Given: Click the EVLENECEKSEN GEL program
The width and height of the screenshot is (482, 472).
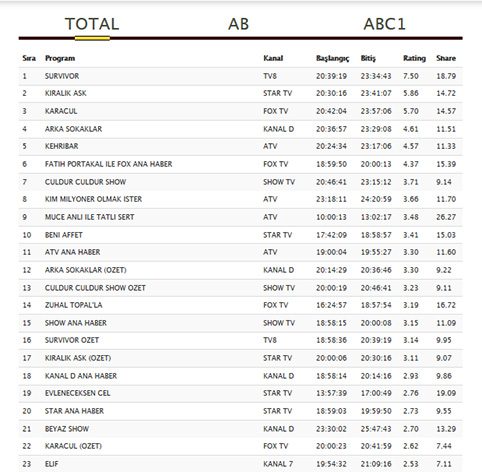Looking at the screenshot, I should [77, 393].
